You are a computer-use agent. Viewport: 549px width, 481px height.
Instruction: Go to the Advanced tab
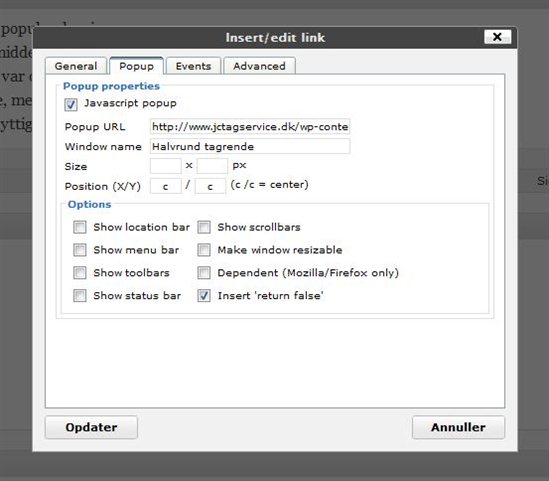[x=259, y=66]
